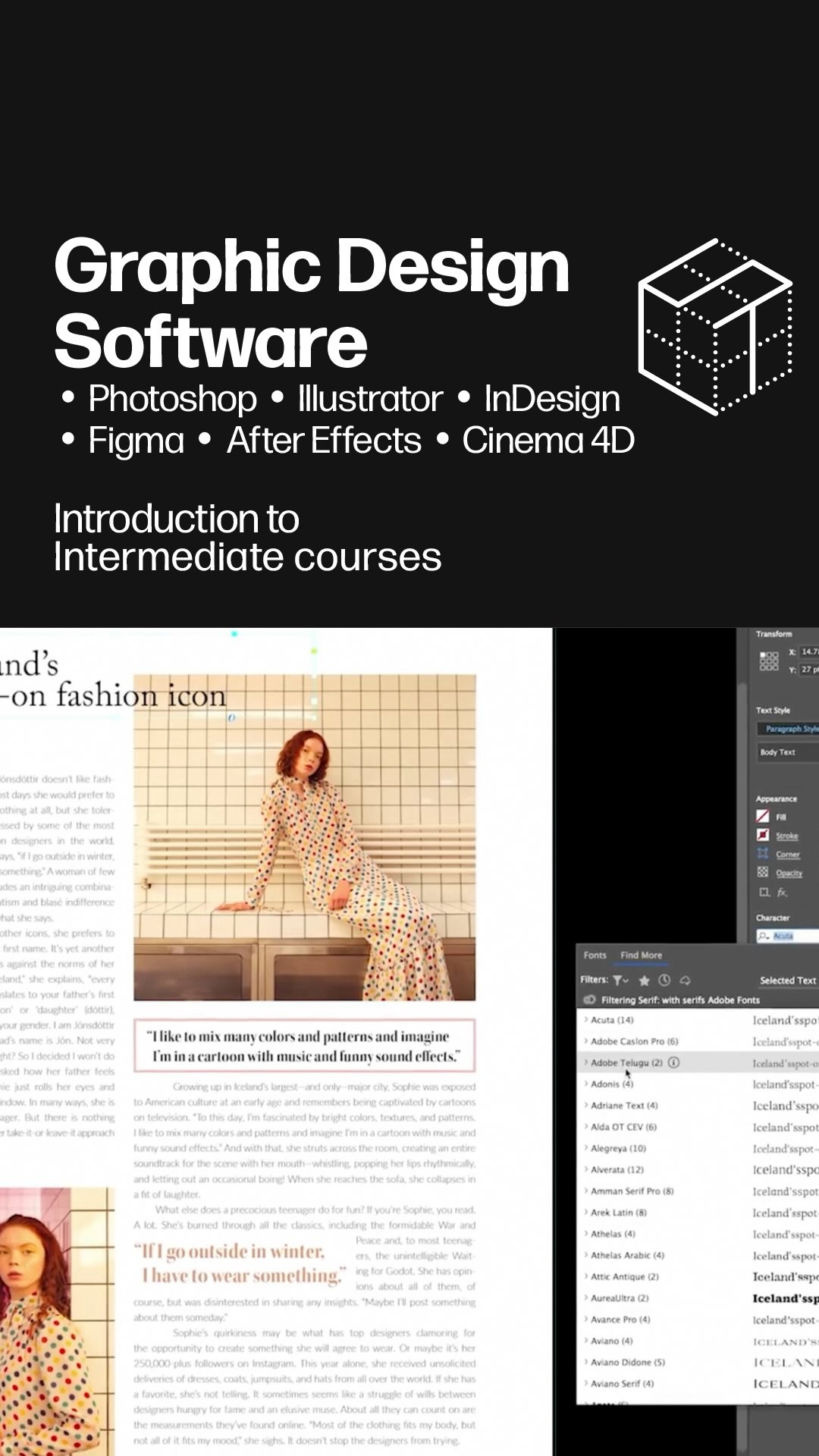The width and height of the screenshot is (819, 1456).
Task: Click the boxed pull quote about colors and patterns
Action: (x=305, y=1046)
